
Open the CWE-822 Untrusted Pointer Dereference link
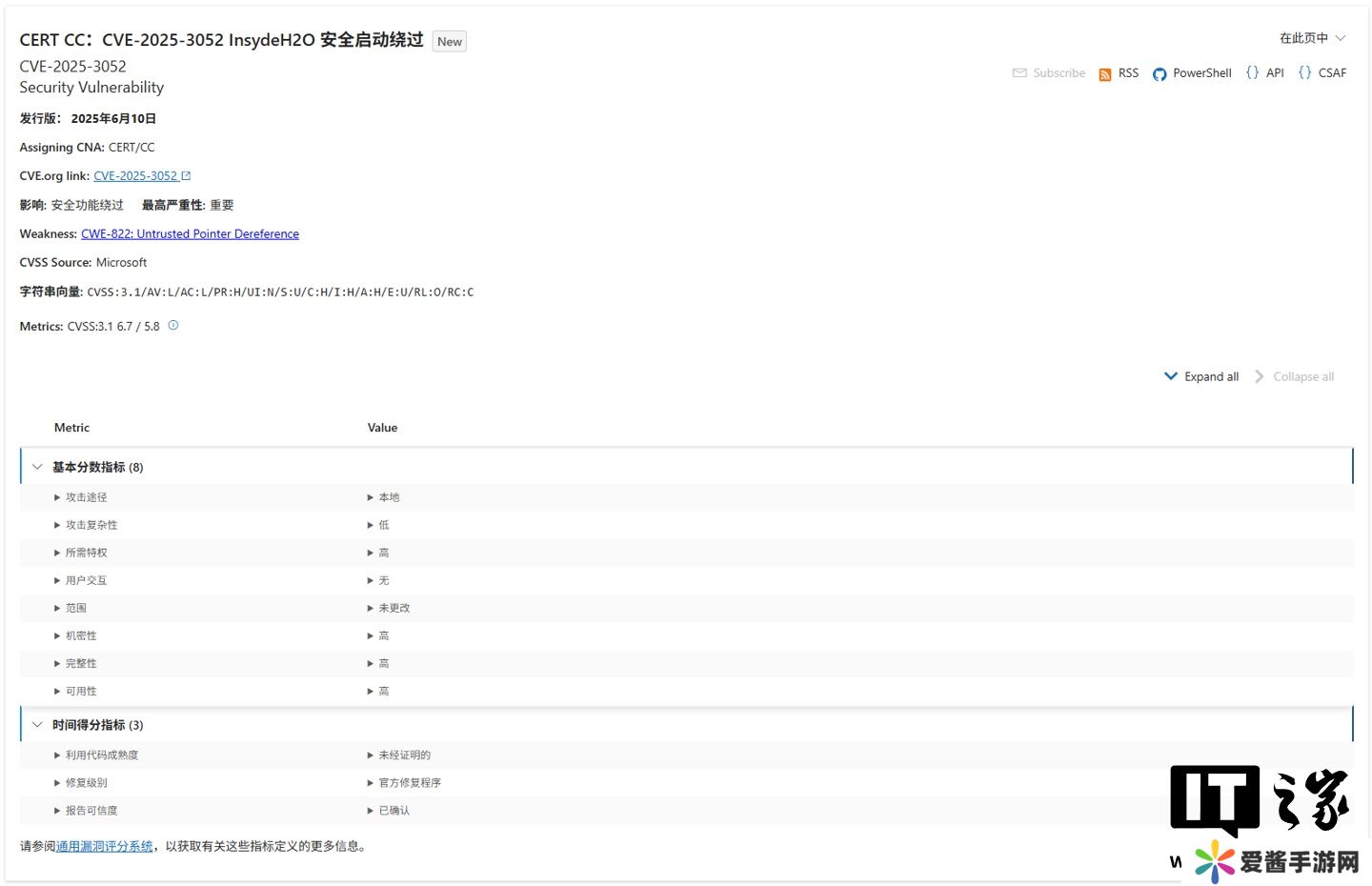pos(190,234)
